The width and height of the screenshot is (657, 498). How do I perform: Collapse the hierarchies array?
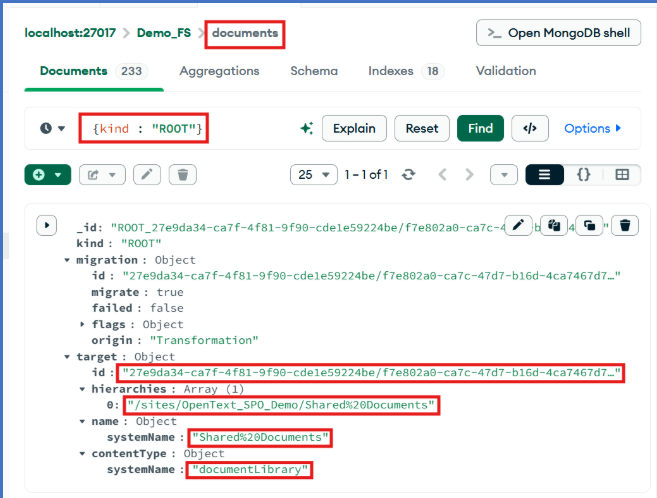coord(82,389)
